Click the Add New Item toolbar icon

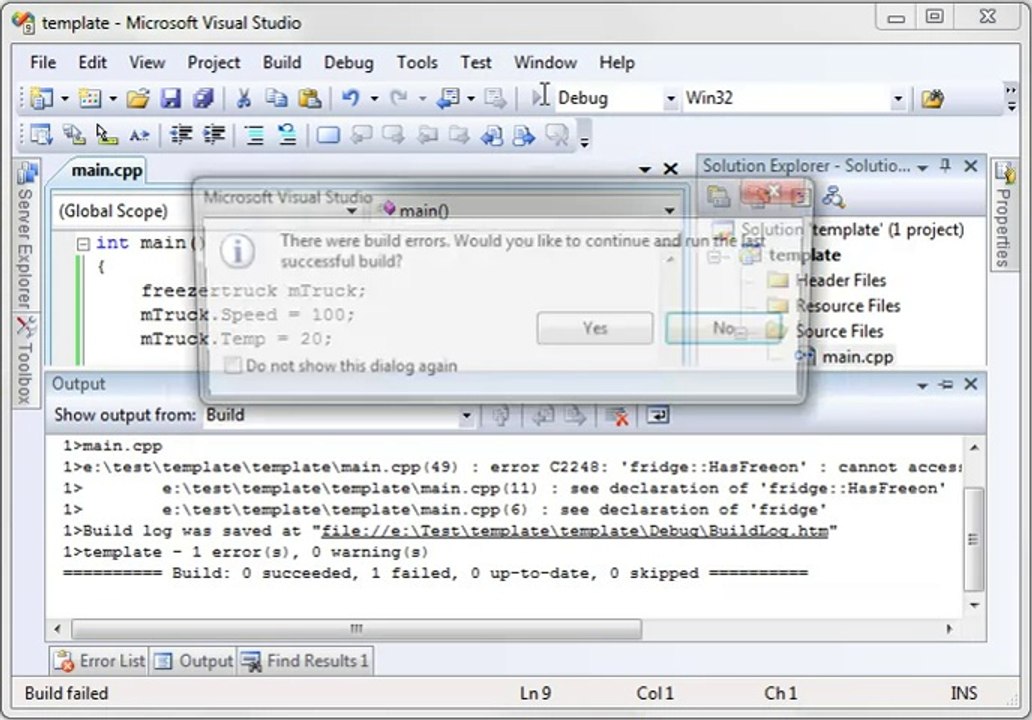90,99
